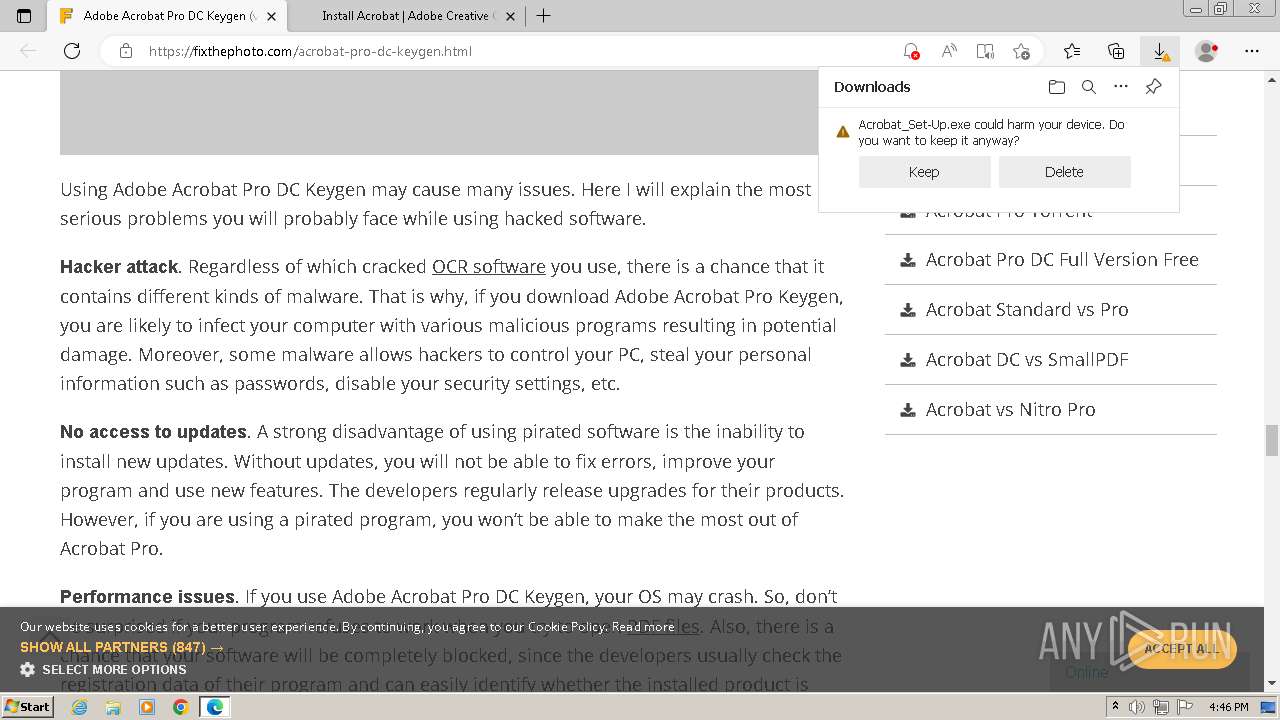
Task: Add this page to favorites star icon
Action: pos(1021,51)
